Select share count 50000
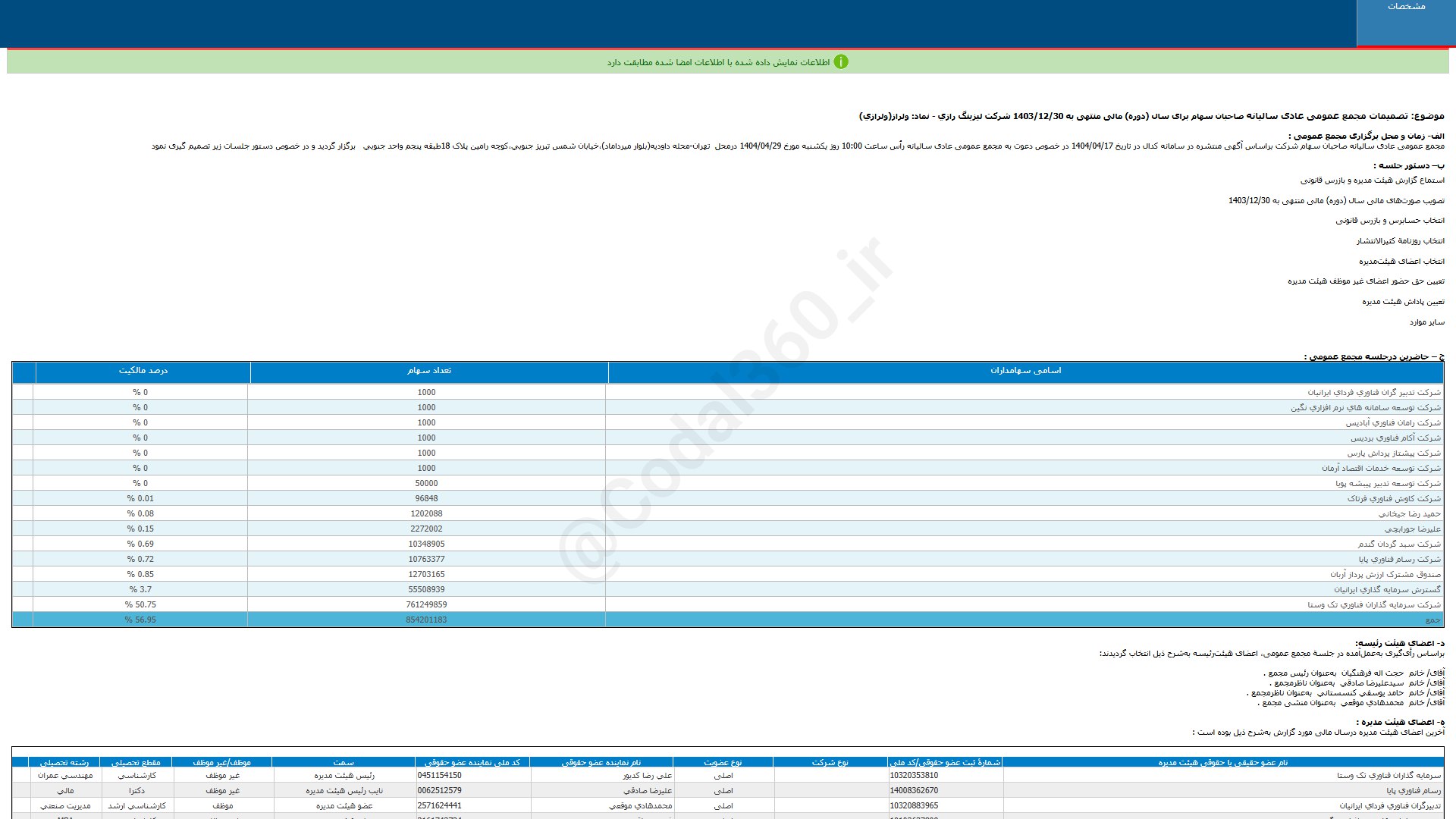This screenshot has height=819, width=1456. (426, 484)
